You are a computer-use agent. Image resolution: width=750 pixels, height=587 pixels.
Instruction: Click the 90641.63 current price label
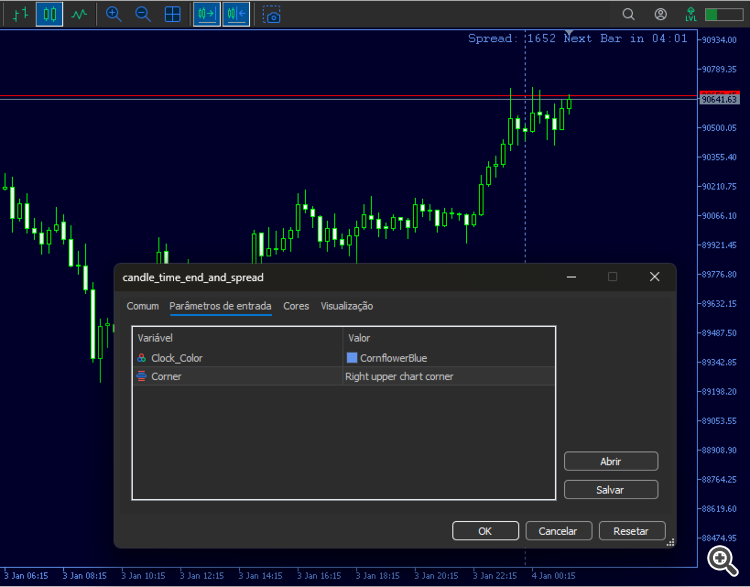click(719, 100)
